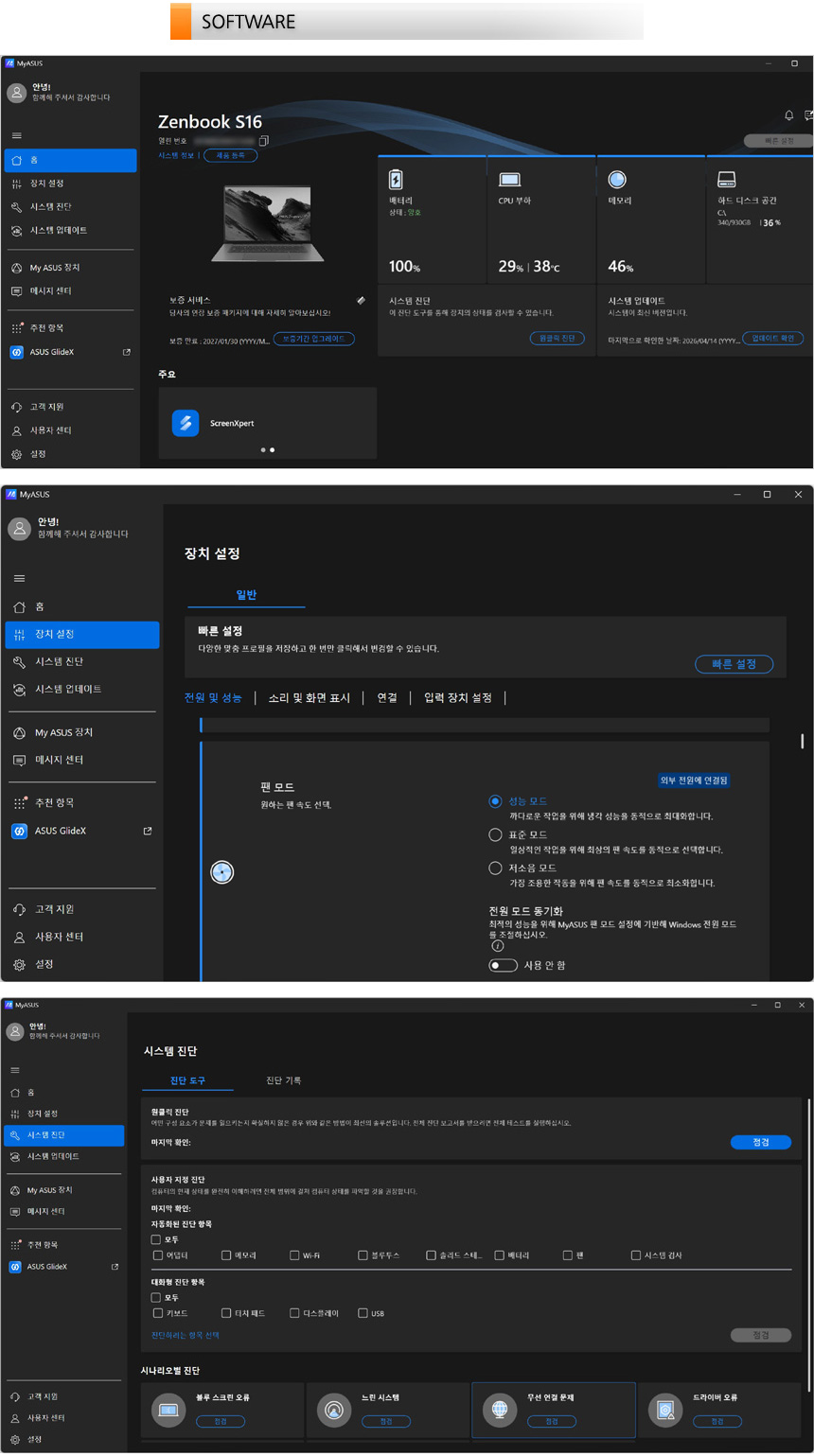Click the 제품 등록 button
The image size is (814, 1456).
(230, 155)
